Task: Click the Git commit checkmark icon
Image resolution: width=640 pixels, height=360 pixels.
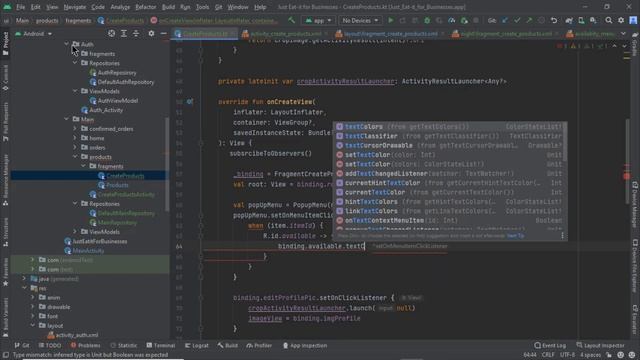Action: [x=517, y=20]
